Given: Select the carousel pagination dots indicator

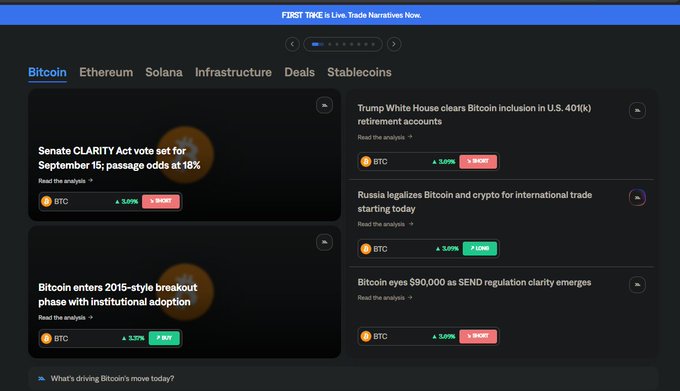Looking at the screenshot, I should (x=343, y=44).
